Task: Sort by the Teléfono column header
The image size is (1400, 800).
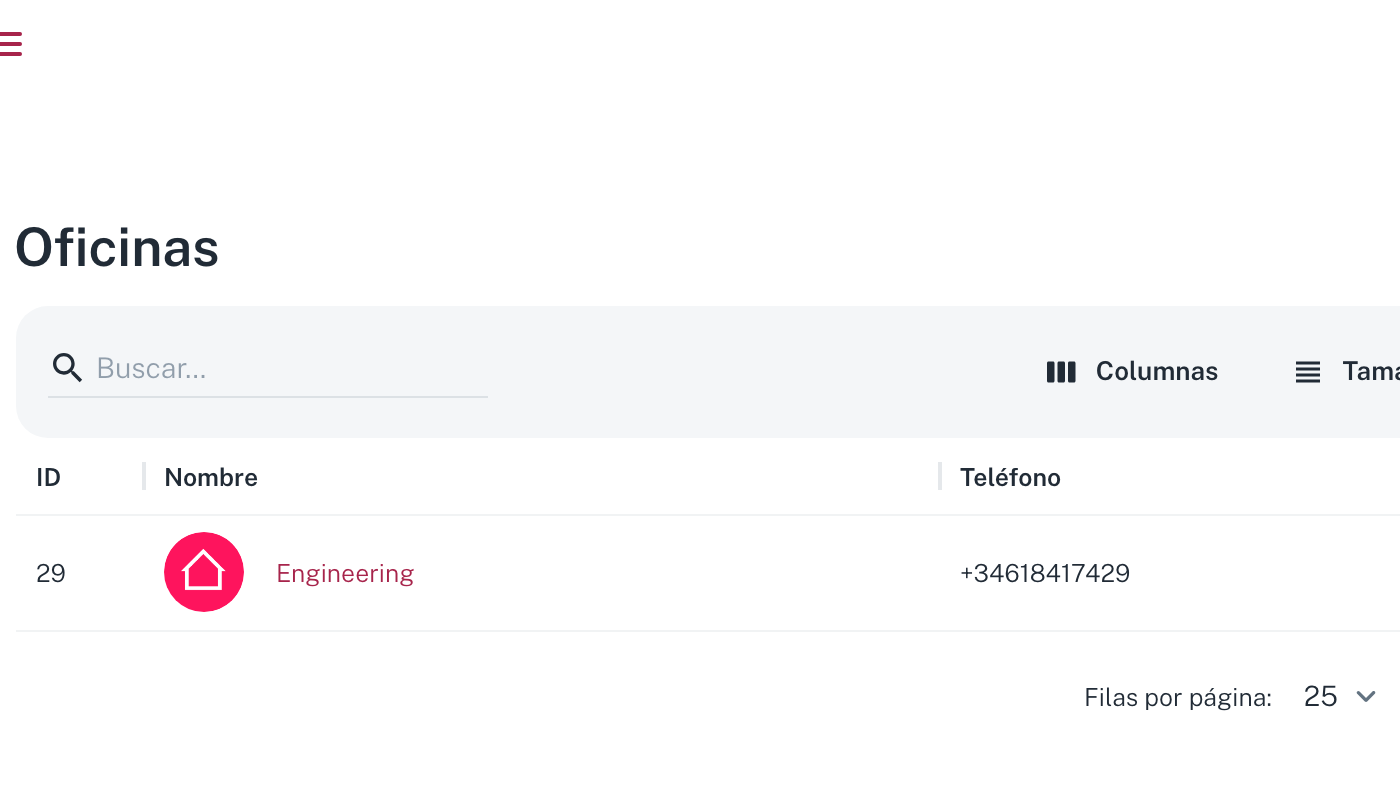Action: (1010, 478)
